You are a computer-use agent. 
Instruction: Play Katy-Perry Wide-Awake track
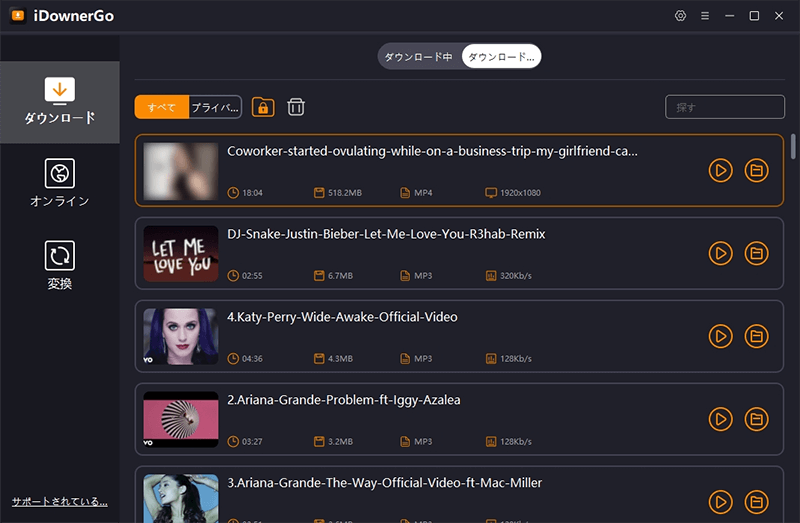(x=720, y=336)
